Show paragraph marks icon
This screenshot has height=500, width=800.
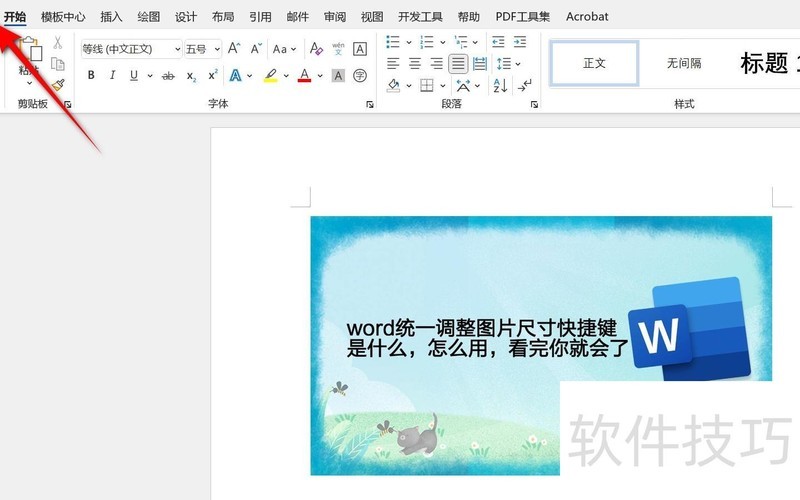[x=524, y=85]
